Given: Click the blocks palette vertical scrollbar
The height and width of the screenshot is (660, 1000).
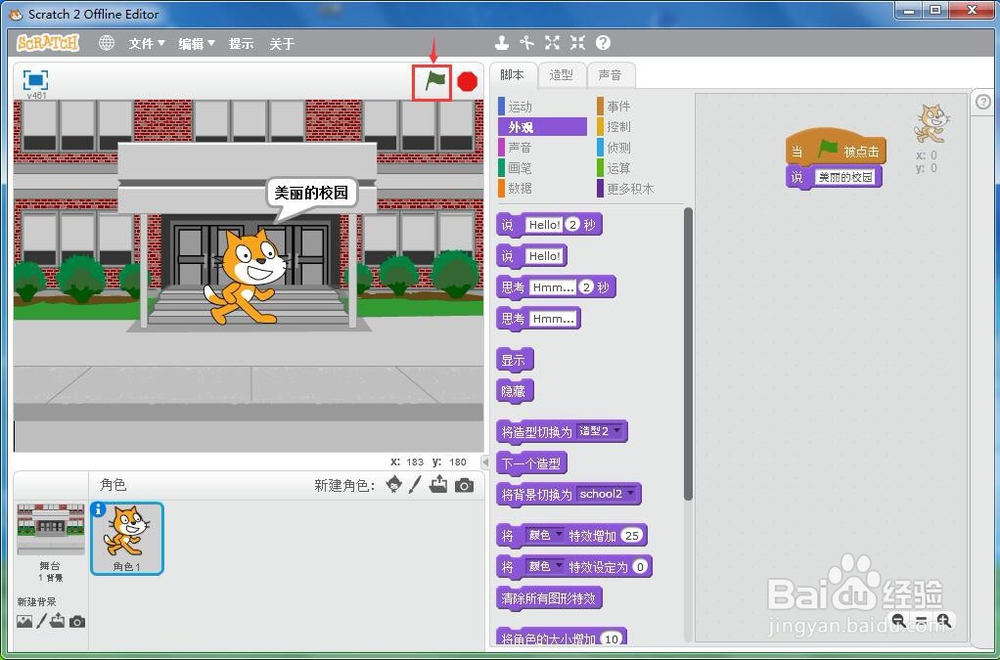Looking at the screenshot, I should coord(688,354).
